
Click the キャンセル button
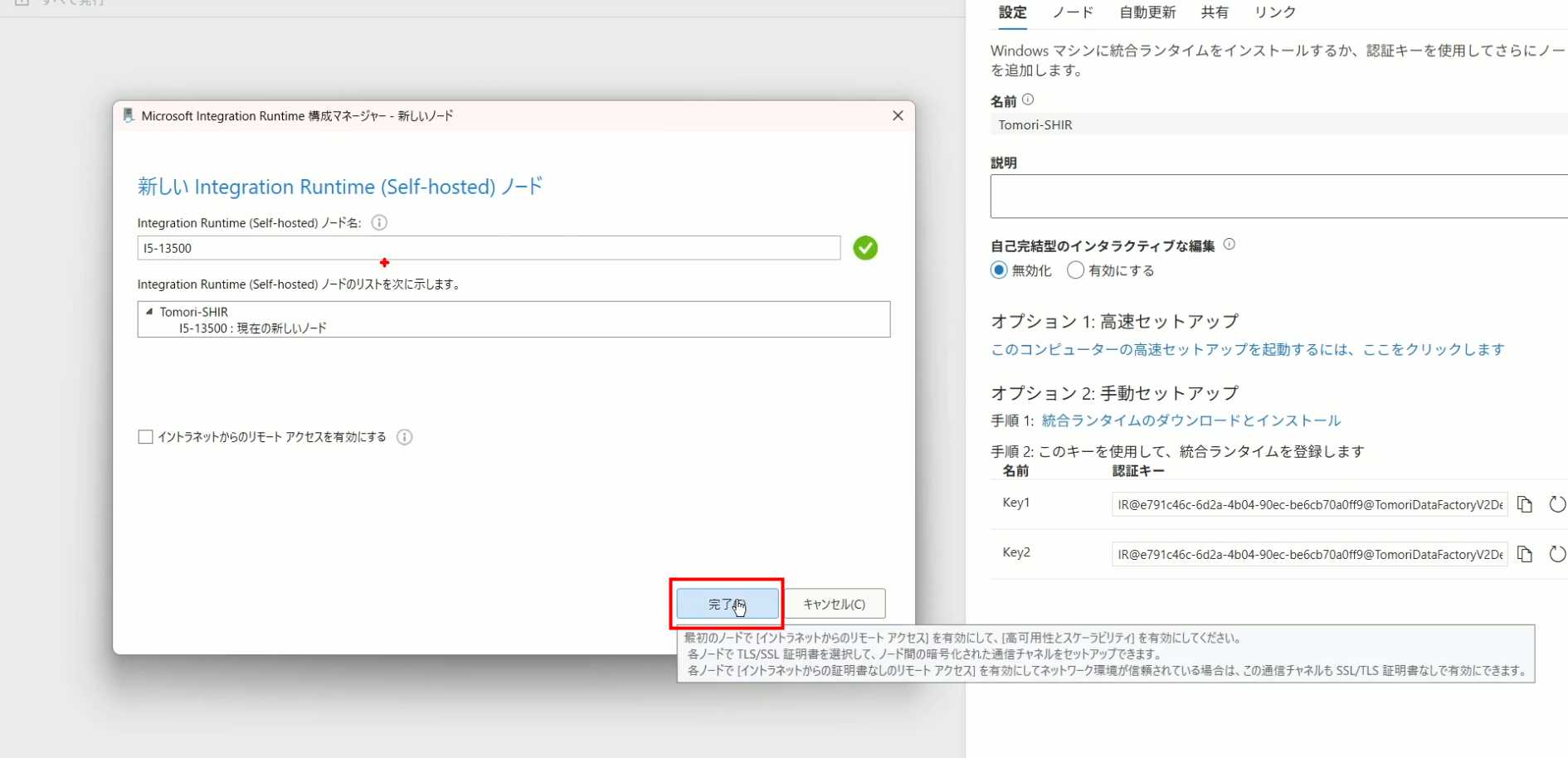[x=834, y=604]
